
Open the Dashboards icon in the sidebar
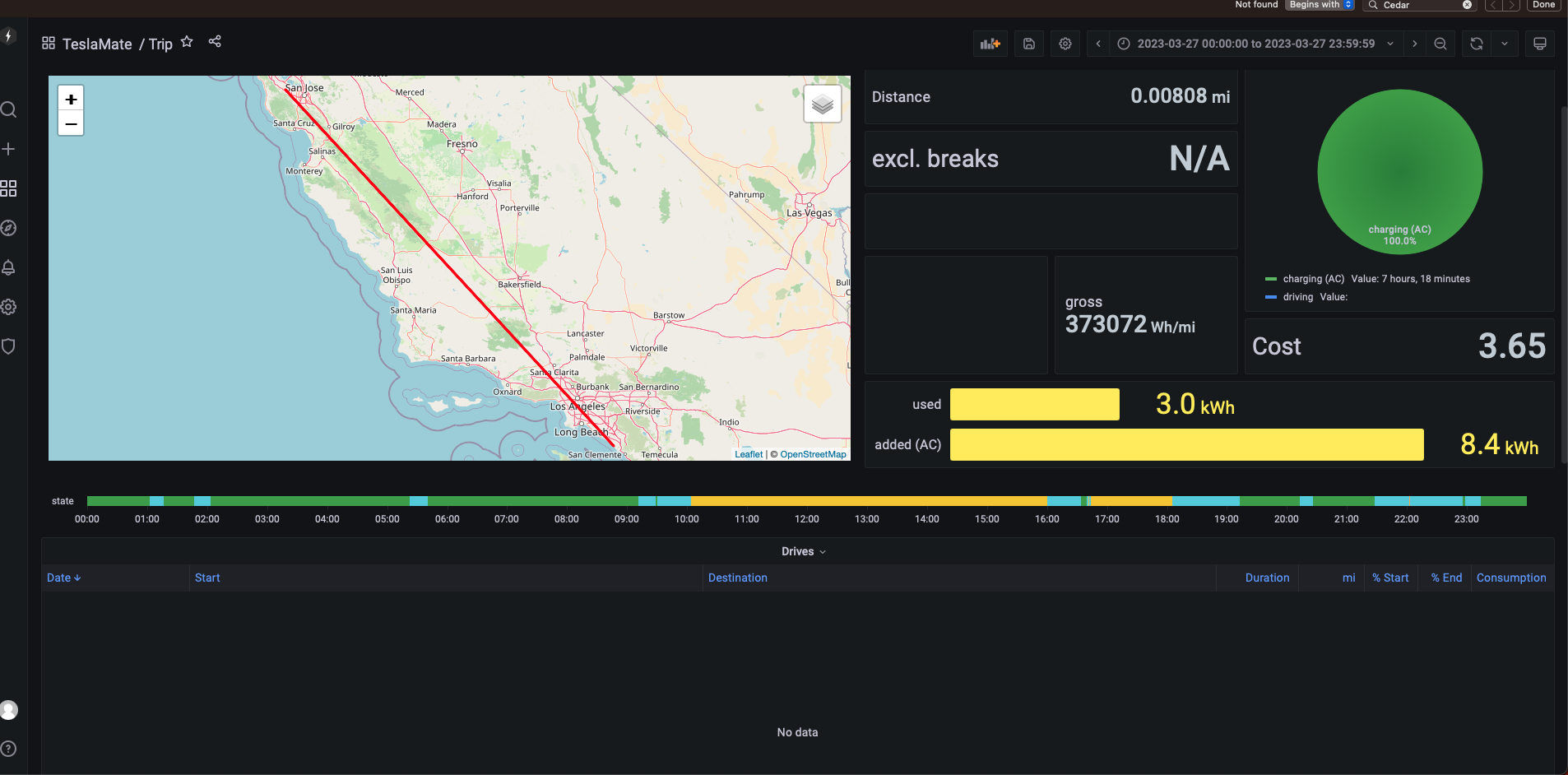coord(9,188)
